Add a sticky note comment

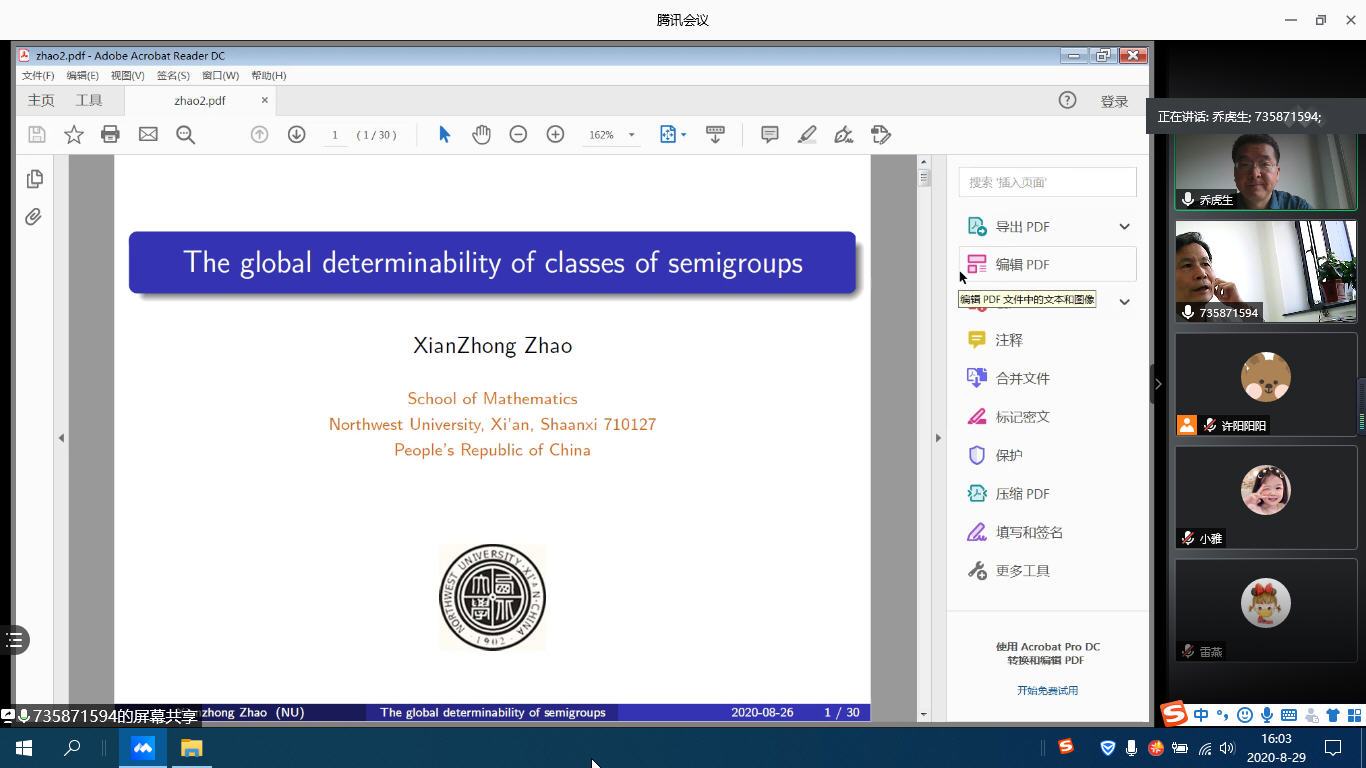point(769,135)
